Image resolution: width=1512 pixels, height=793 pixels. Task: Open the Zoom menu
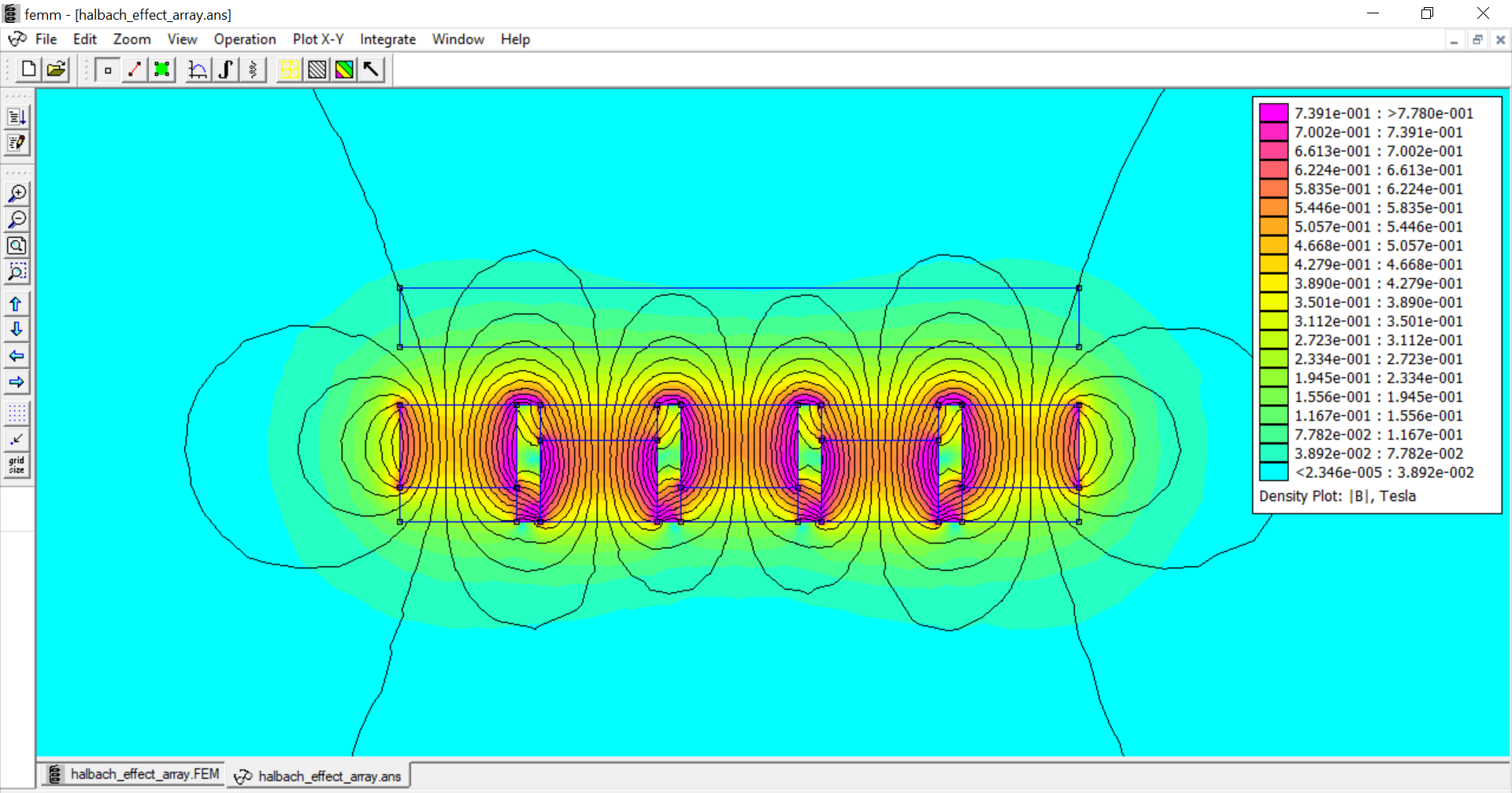(x=132, y=39)
